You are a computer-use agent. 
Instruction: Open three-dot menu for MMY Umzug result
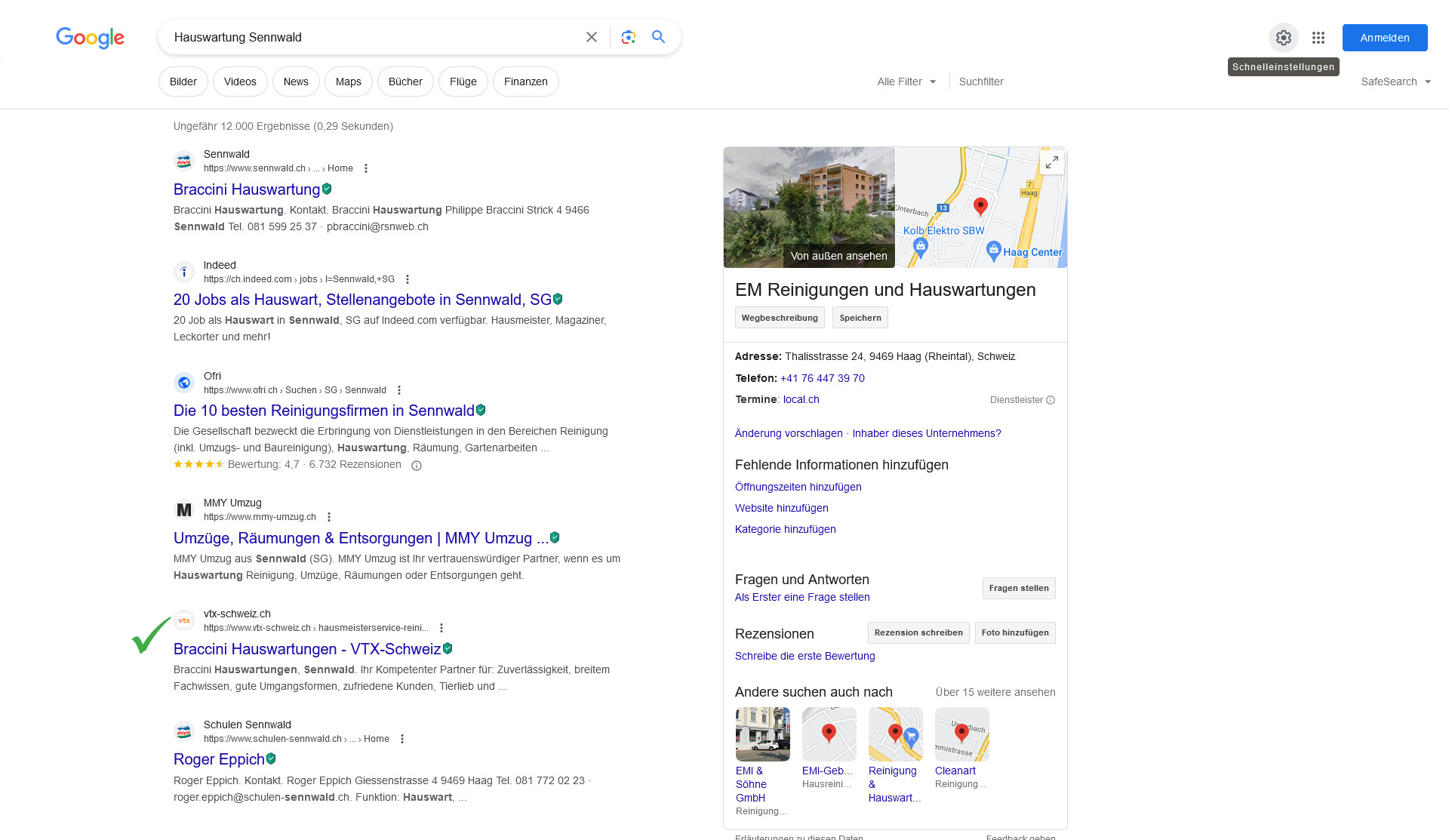tap(329, 517)
